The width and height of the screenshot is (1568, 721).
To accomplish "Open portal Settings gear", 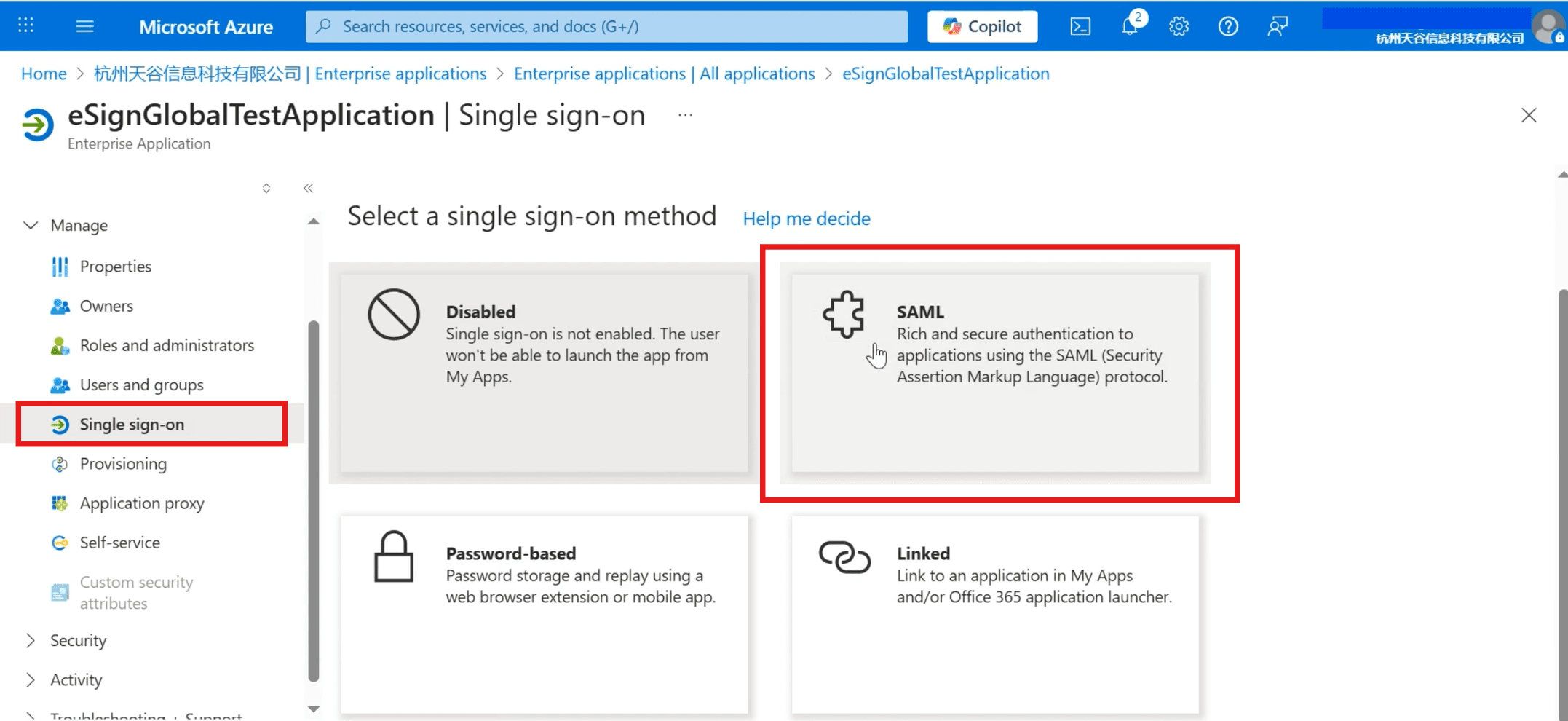I will [x=1179, y=27].
